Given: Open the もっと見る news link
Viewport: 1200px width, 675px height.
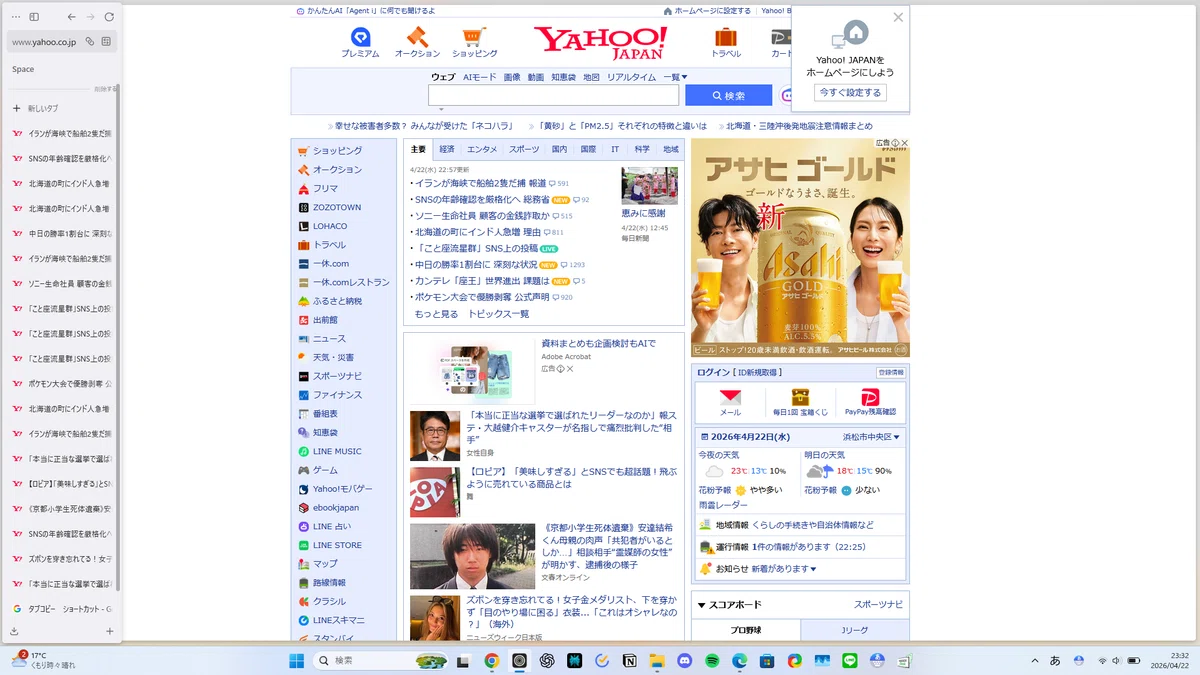Looking at the screenshot, I should (436, 314).
